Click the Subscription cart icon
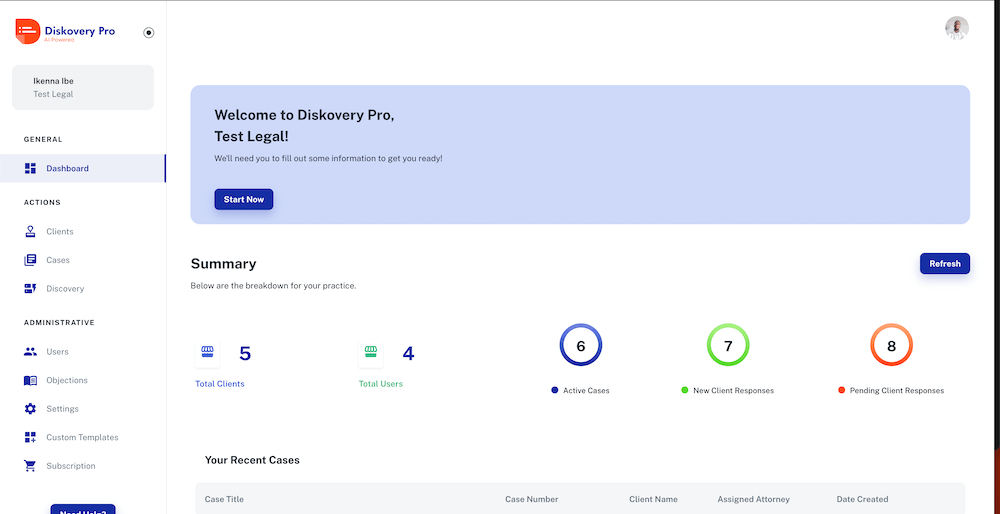Viewport: 1000px width, 514px height. [x=30, y=466]
